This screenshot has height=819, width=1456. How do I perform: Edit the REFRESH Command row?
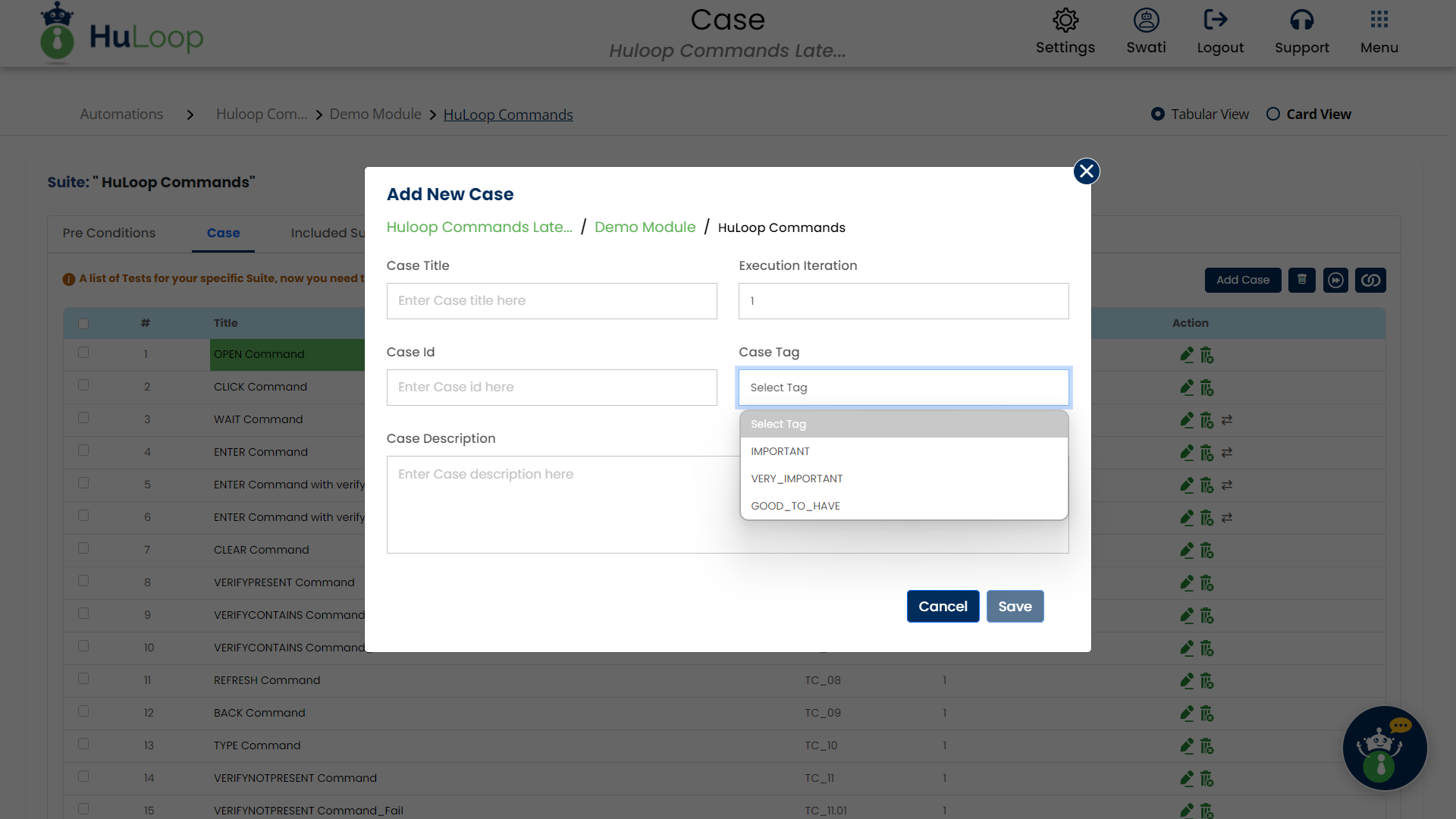(x=1187, y=680)
